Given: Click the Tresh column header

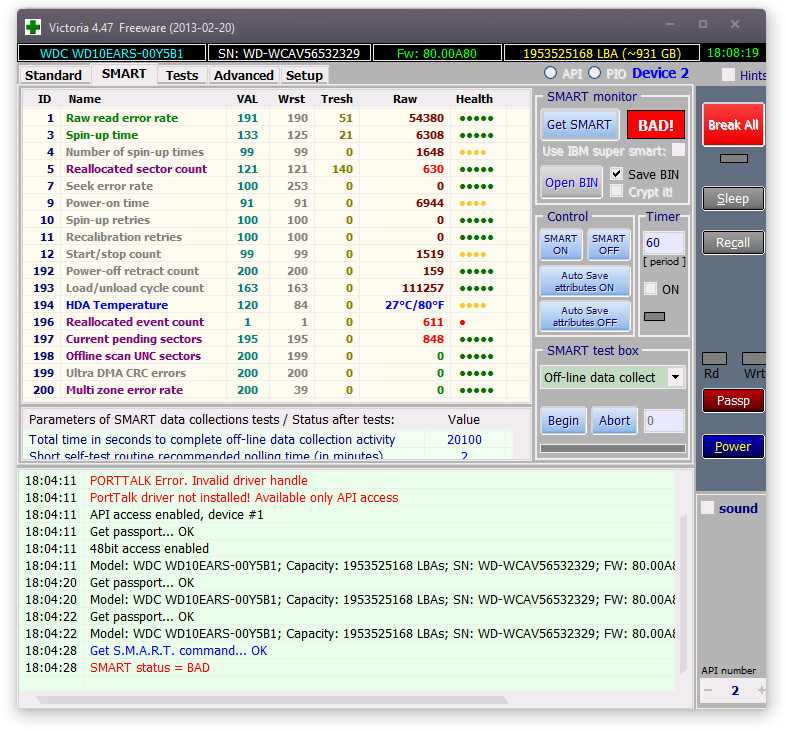Looking at the screenshot, I should point(337,99).
